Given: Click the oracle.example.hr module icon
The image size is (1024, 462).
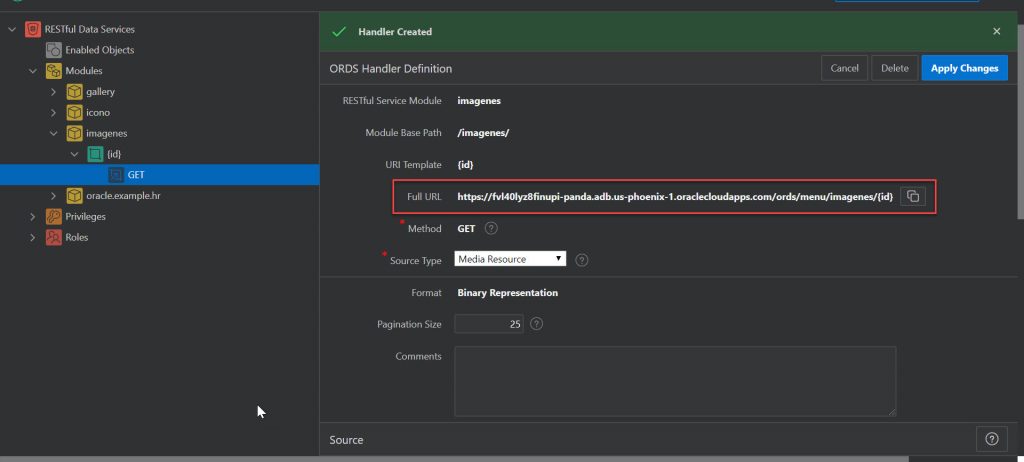Looking at the screenshot, I should tap(74, 195).
